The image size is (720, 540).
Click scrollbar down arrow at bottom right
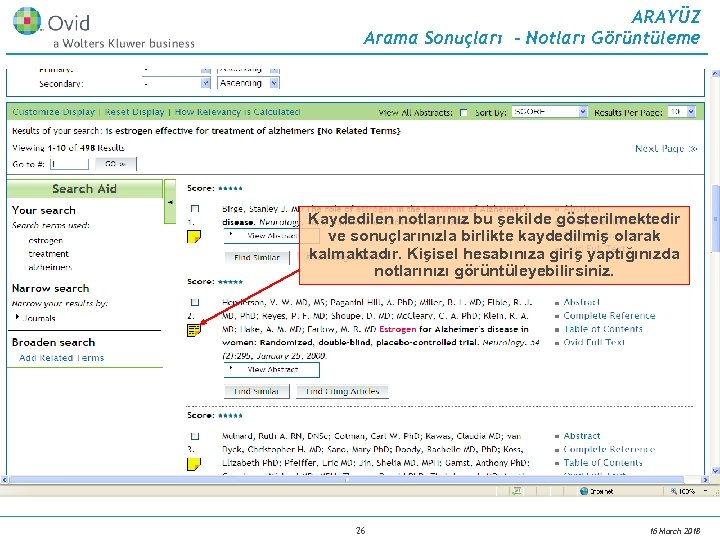(715, 471)
